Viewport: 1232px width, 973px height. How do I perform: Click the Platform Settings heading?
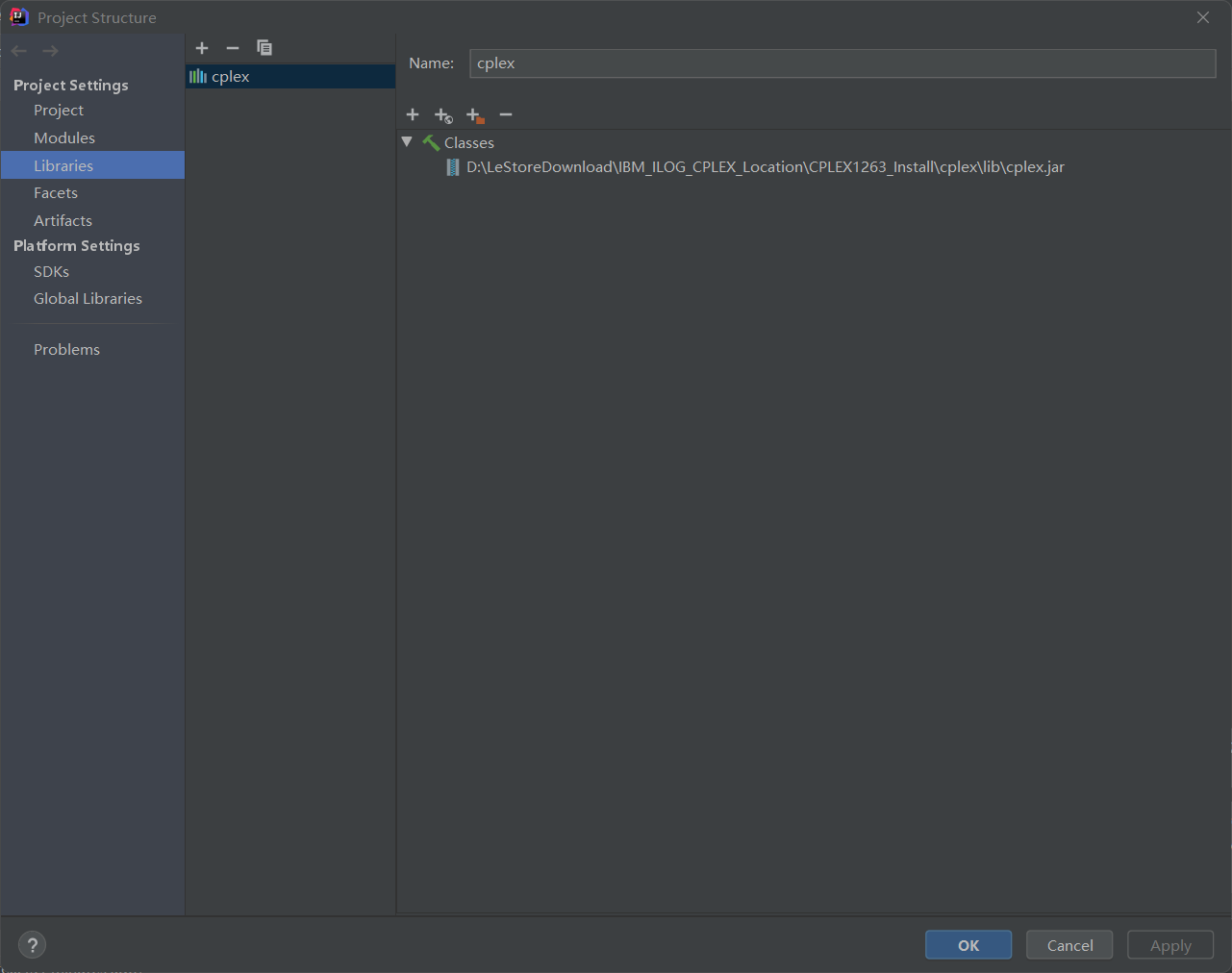point(77,246)
